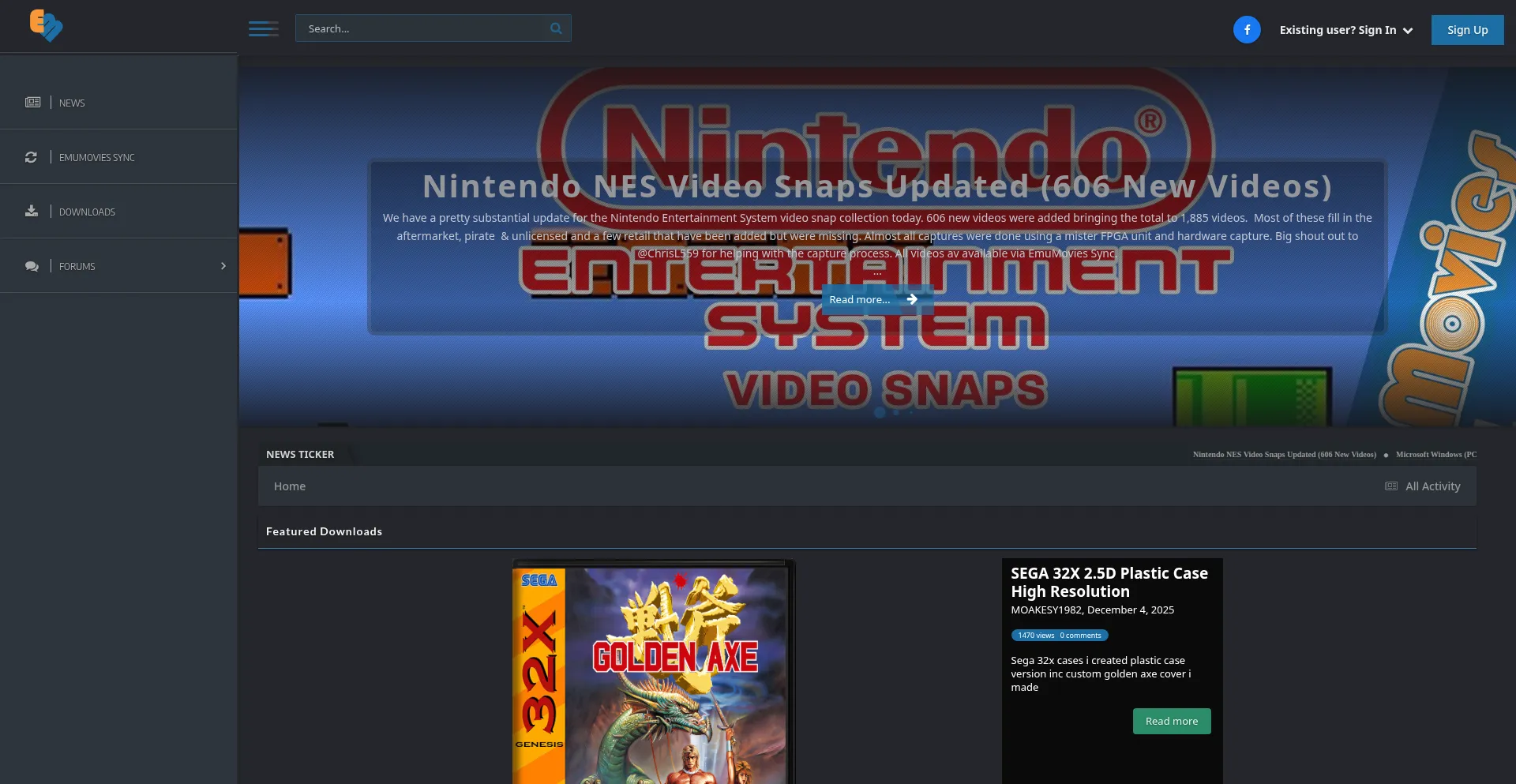Open the Facebook login icon
Screen dimensions: 1516x784
[x=1247, y=30]
